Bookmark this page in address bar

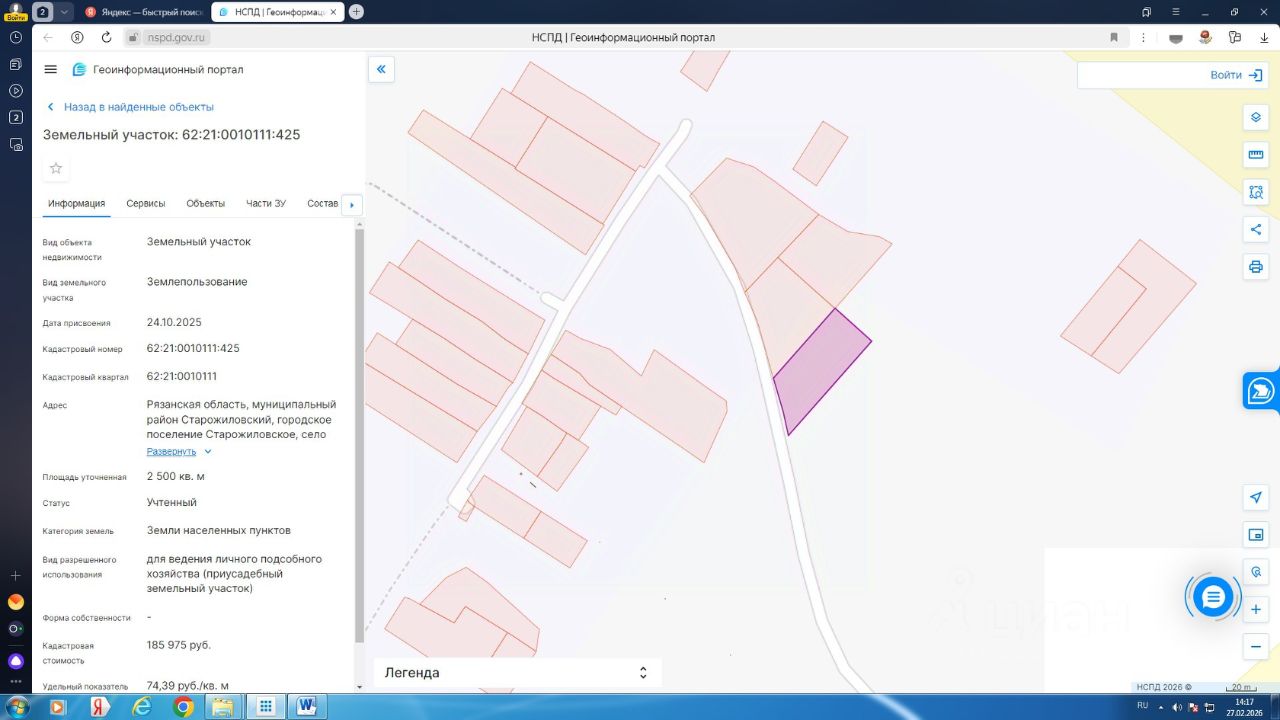point(1114,37)
